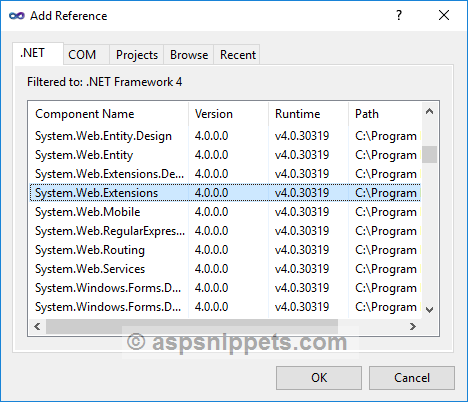This screenshot has width=468, height=402.
Task: Switch to the Projects tab
Action: tap(136, 54)
